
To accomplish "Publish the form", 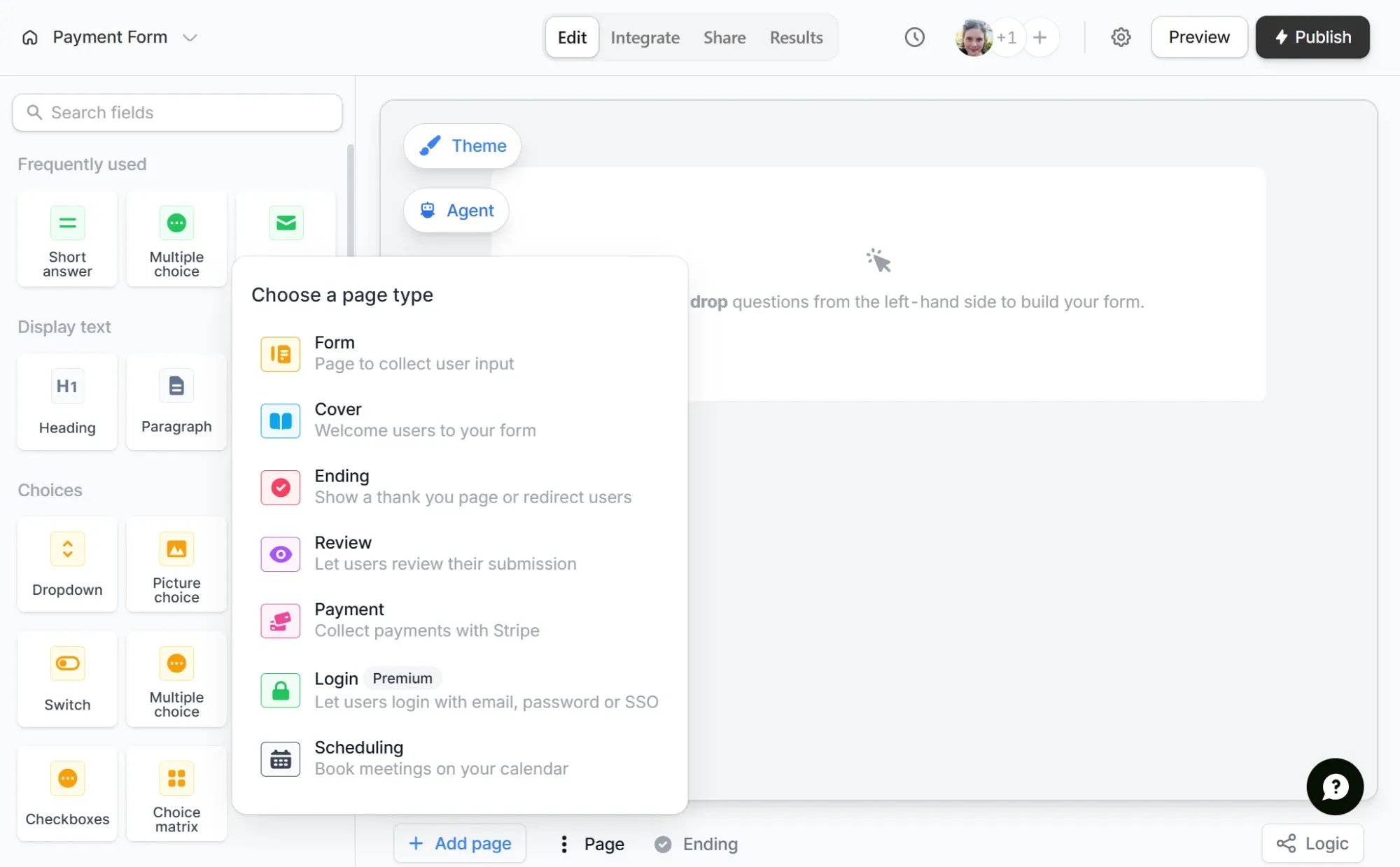I will (x=1312, y=37).
